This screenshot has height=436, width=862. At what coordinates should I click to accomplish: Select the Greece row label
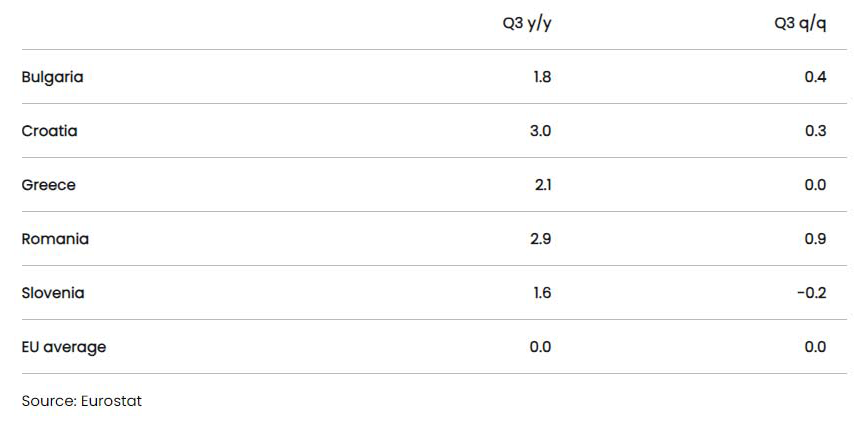(x=48, y=185)
